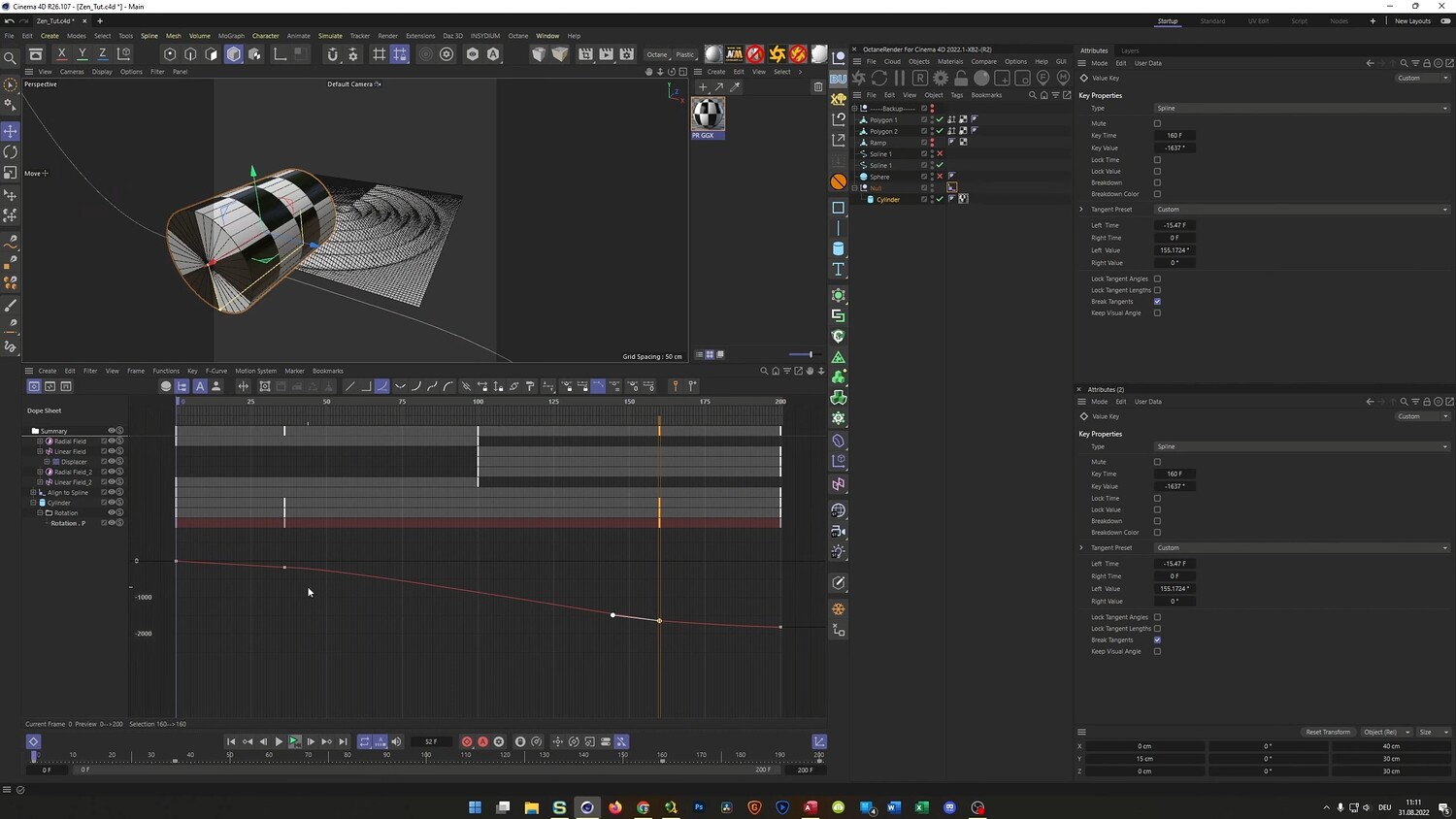1456x819 pixels.
Task: Open Tangent Preset dropdown in upper panel
Action: (x=1302, y=209)
